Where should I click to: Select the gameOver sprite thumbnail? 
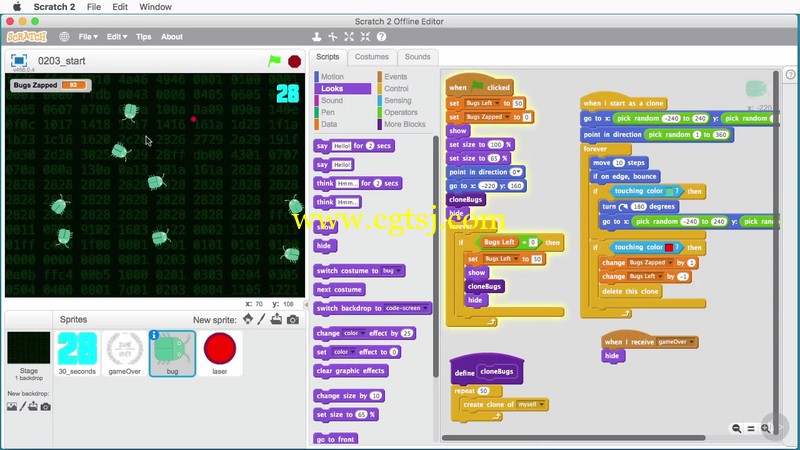pos(124,353)
